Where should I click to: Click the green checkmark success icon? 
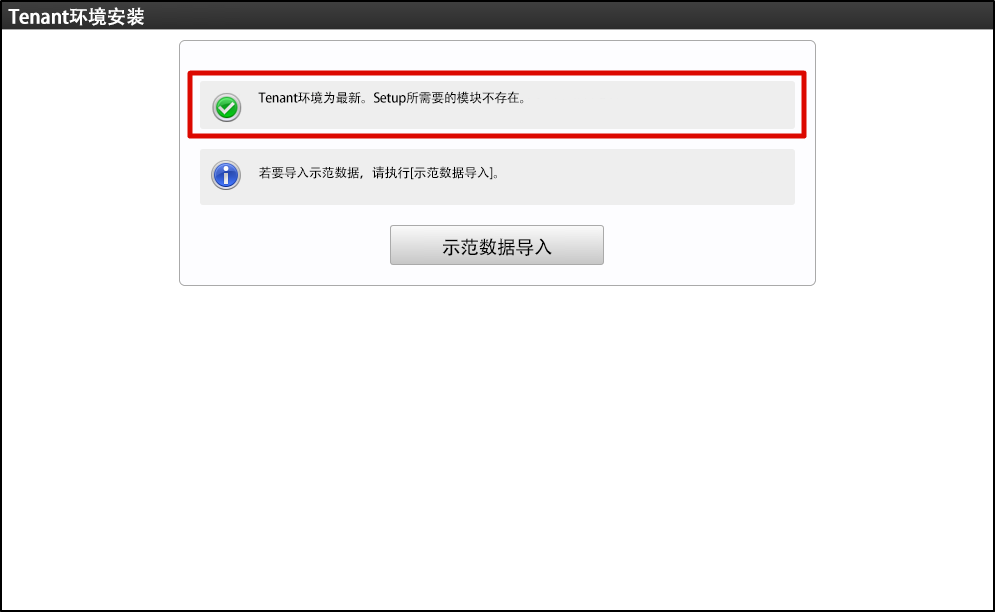pos(227,107)
